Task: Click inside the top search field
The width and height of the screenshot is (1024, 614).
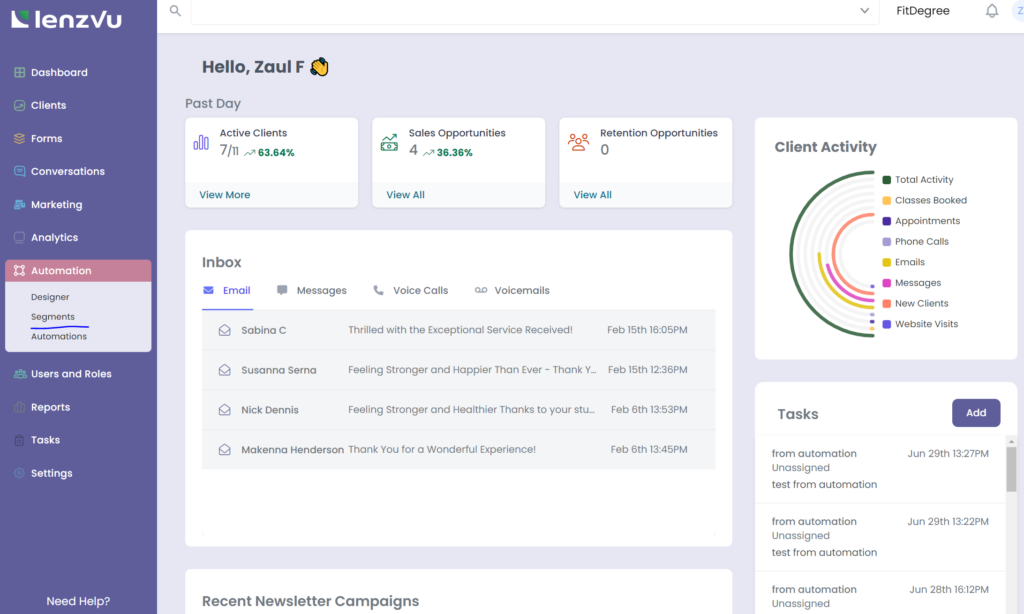Action: pos(520,11)
